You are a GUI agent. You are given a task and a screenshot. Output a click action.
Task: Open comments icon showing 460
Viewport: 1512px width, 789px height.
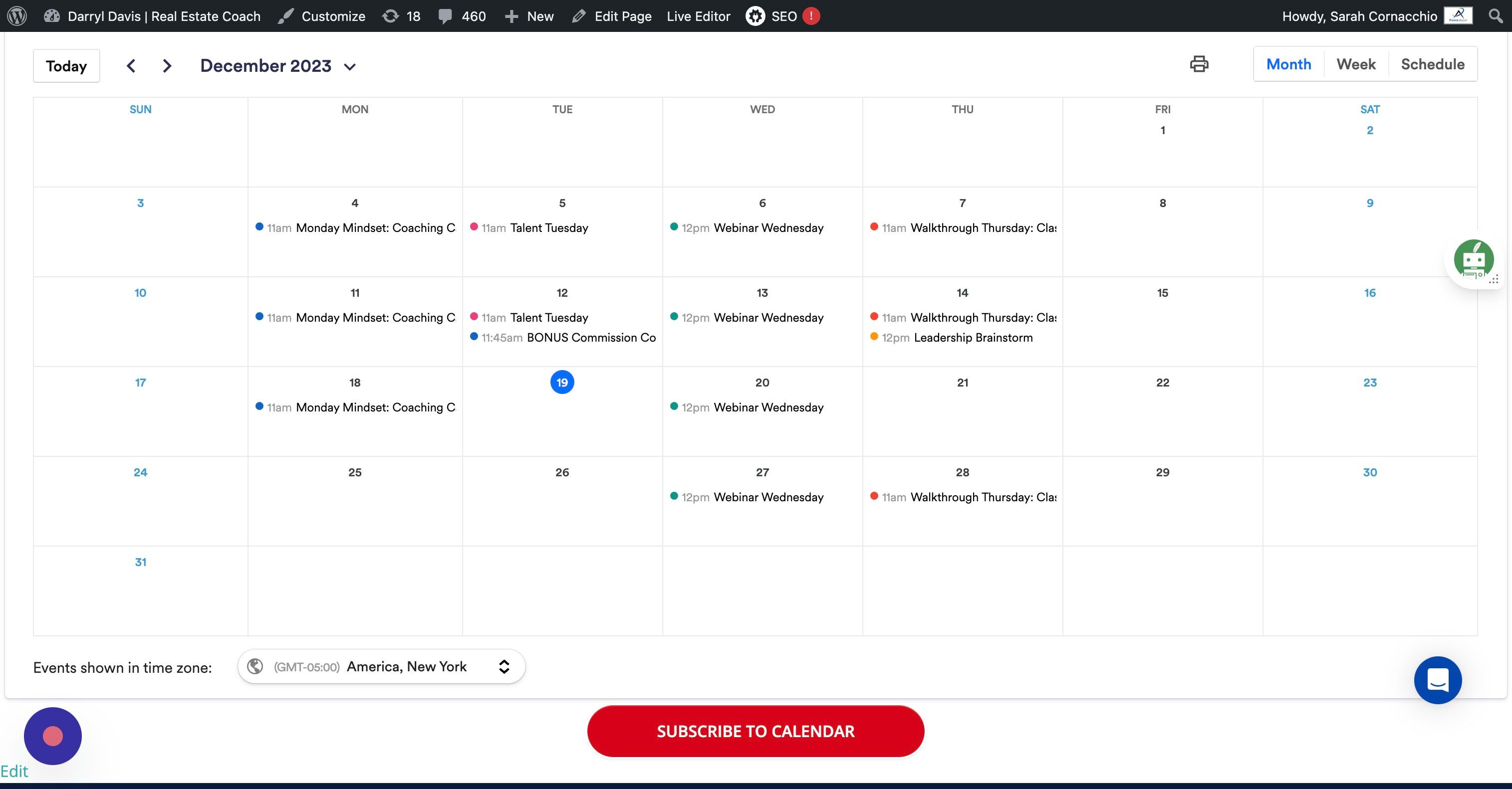(462, 16)
